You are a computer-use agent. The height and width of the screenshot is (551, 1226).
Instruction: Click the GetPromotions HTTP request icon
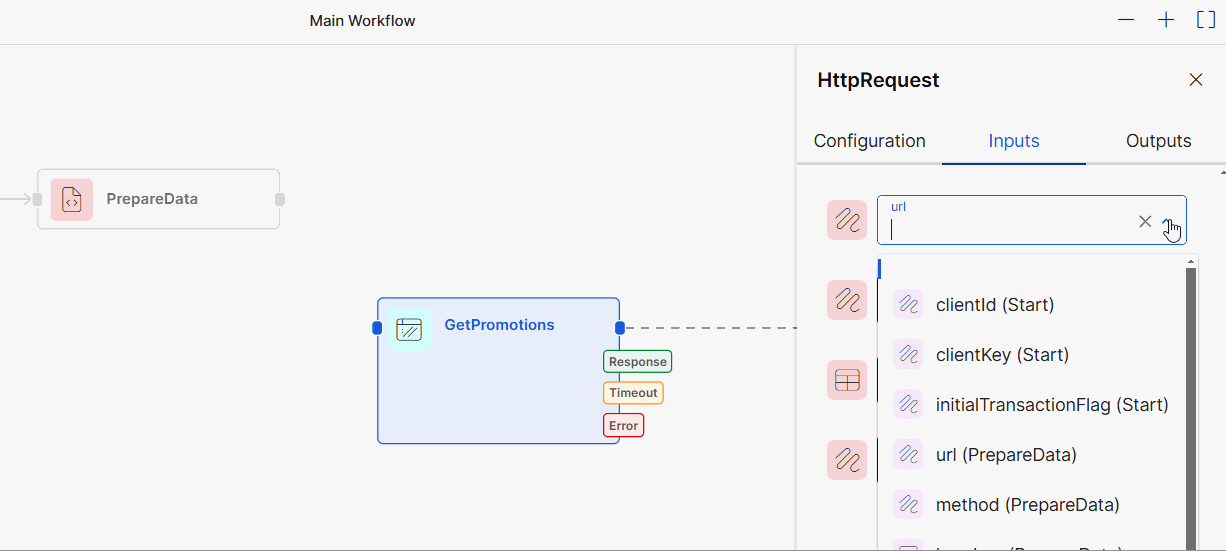point(409,329)
